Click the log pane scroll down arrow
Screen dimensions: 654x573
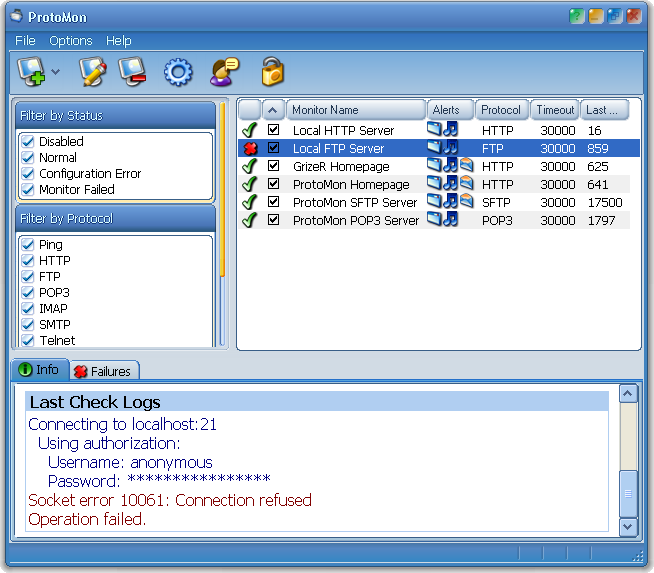[628, 526]
